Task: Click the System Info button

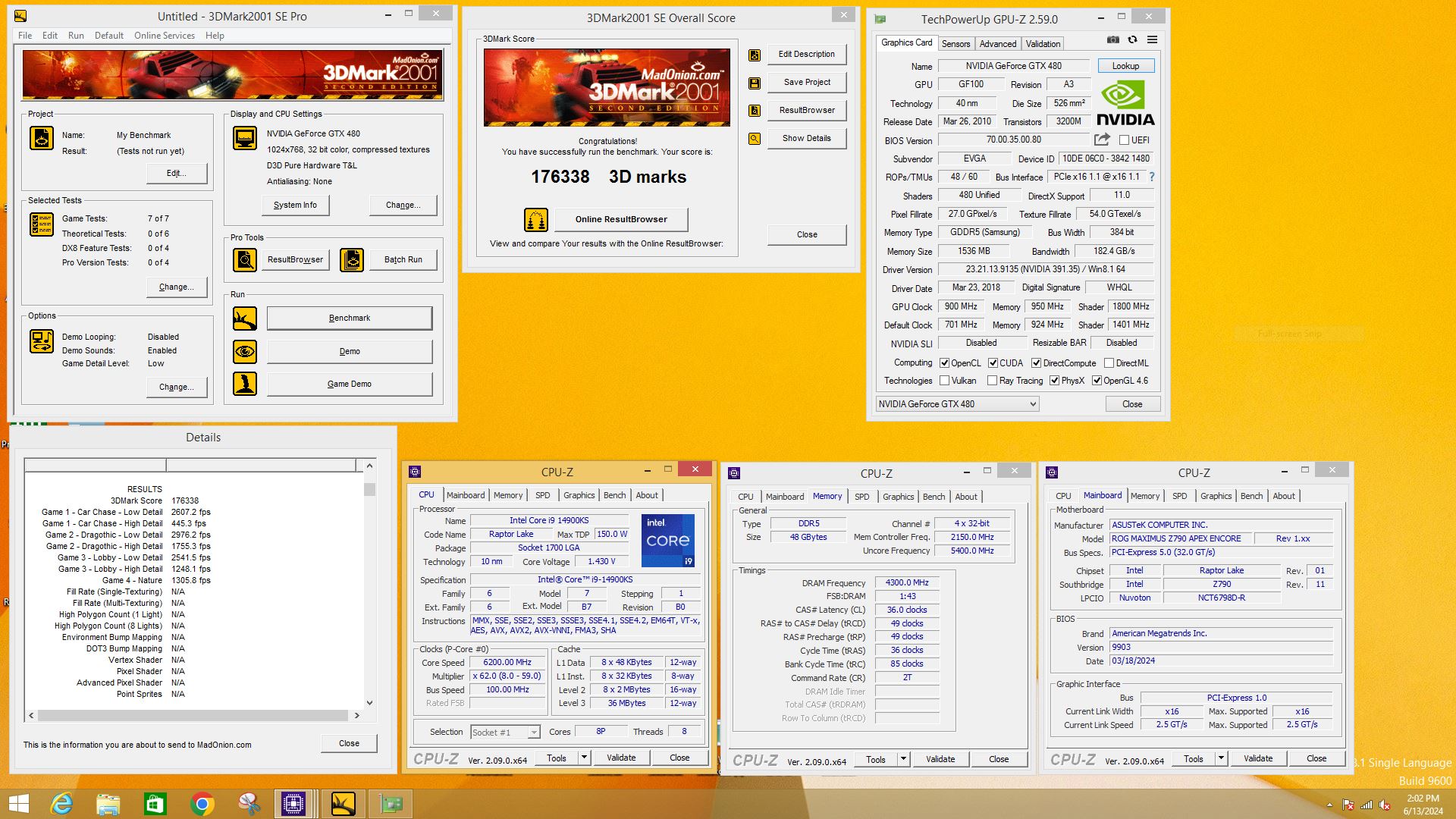Action: pos(295,205)
